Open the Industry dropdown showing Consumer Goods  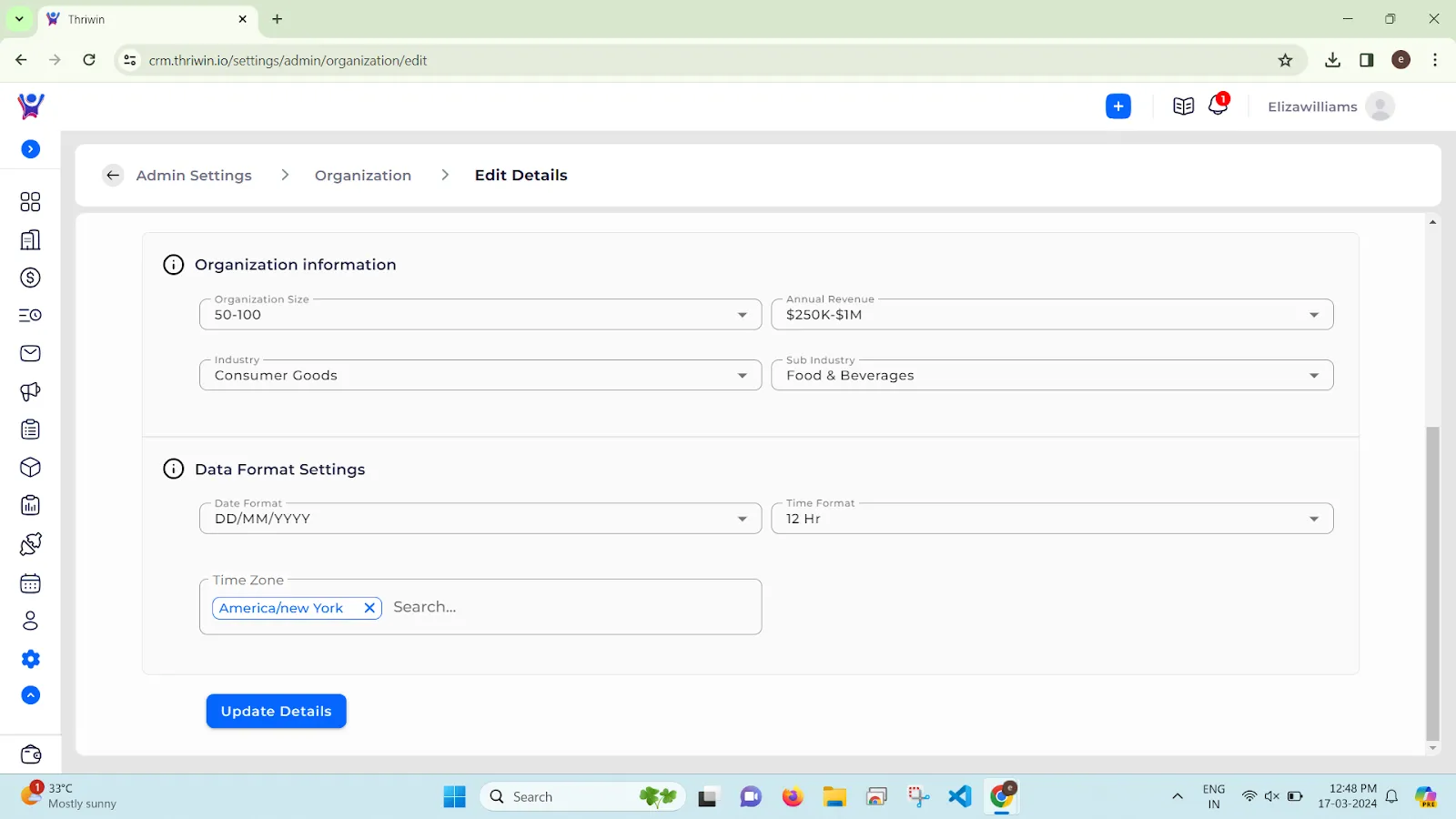(480, 375)
